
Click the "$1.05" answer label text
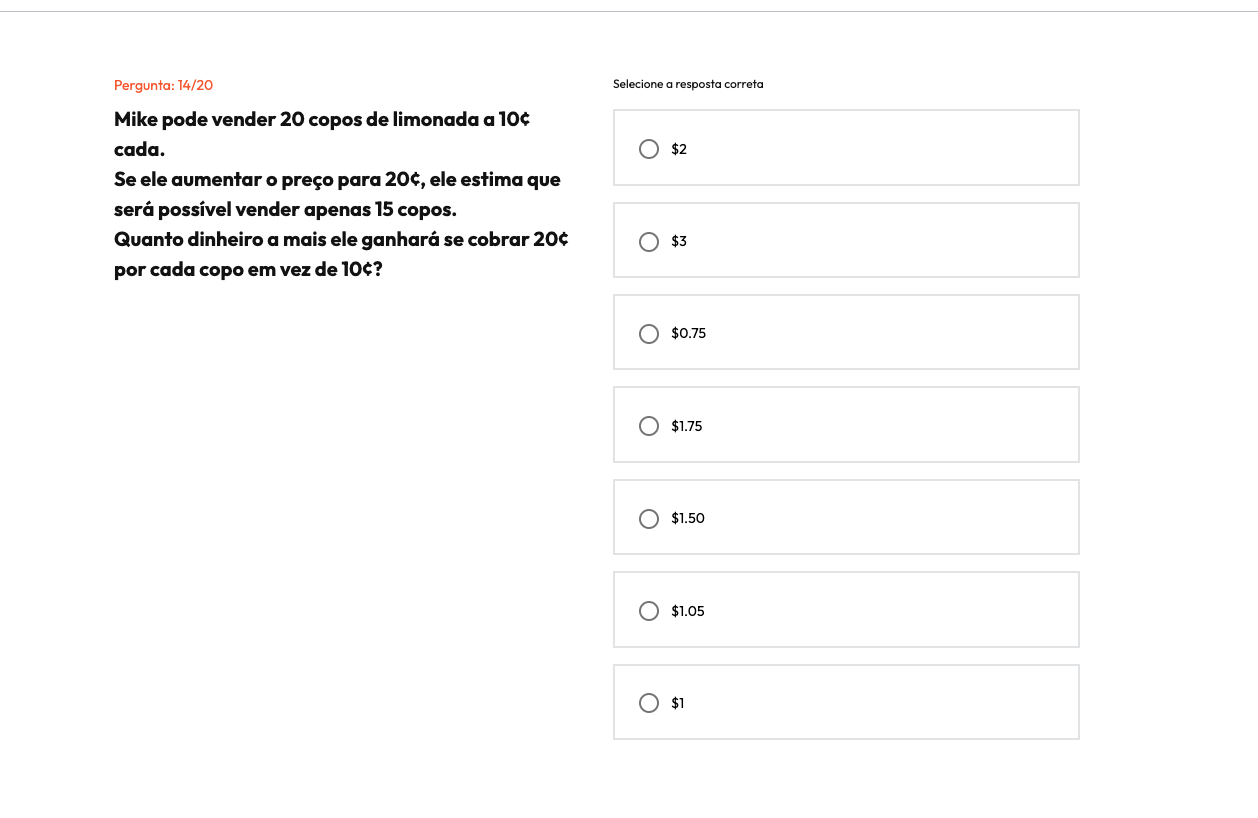click(688, 611)
